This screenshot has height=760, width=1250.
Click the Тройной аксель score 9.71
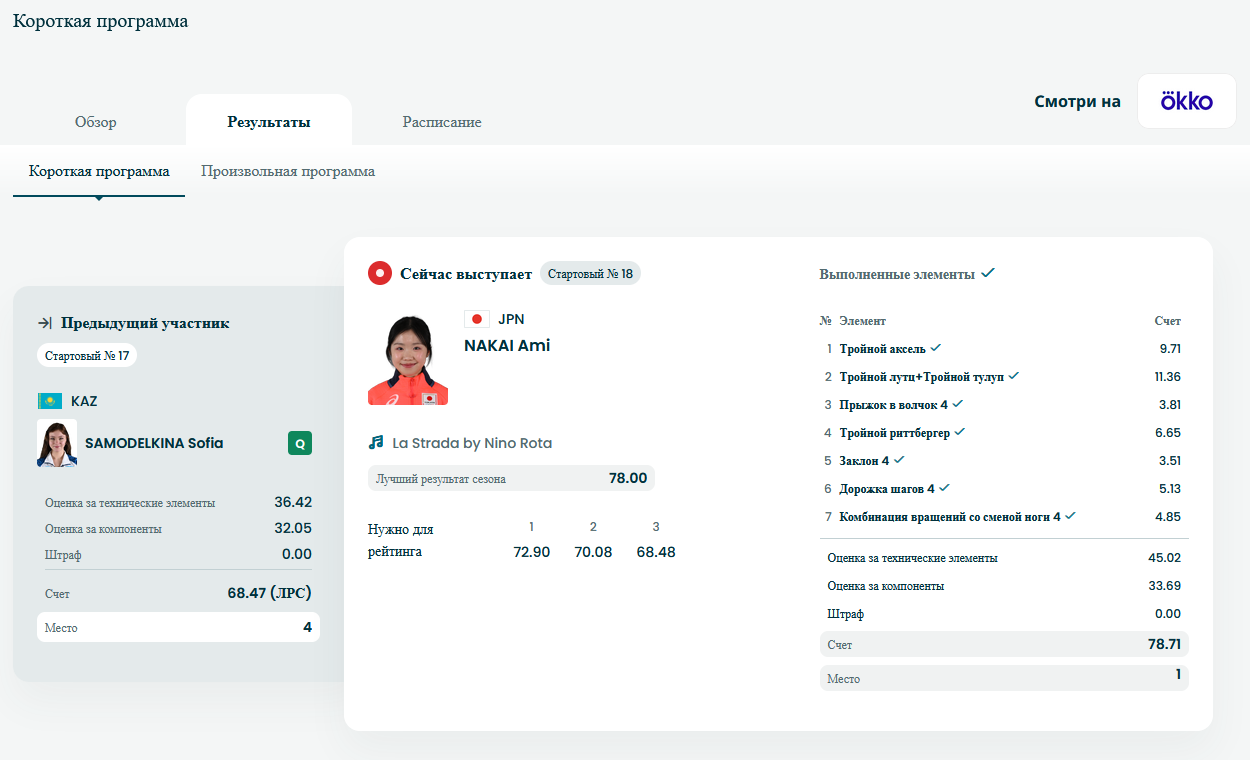(x=1170, y=349)
